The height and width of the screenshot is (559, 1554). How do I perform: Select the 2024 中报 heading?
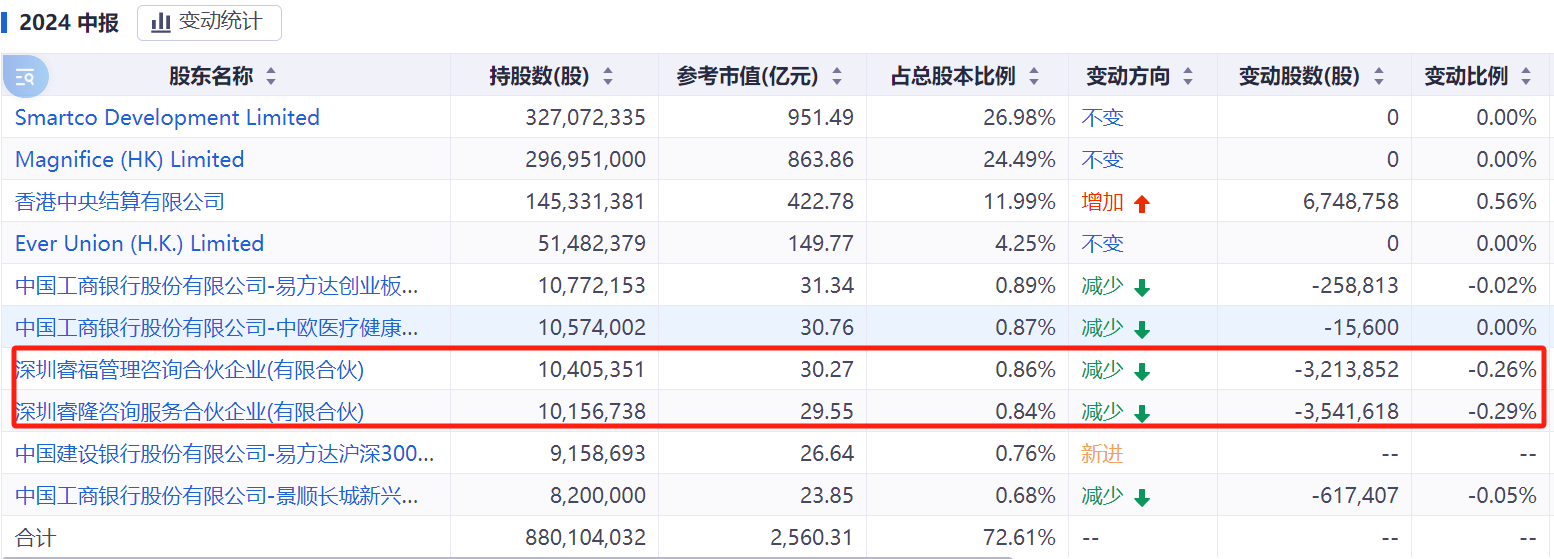[x=69, y=22]
